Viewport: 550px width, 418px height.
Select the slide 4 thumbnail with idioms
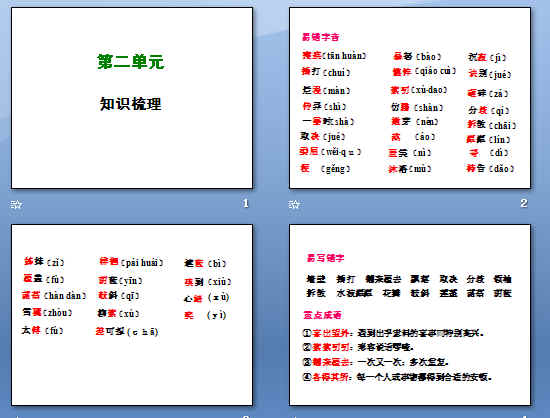[410, 315]
